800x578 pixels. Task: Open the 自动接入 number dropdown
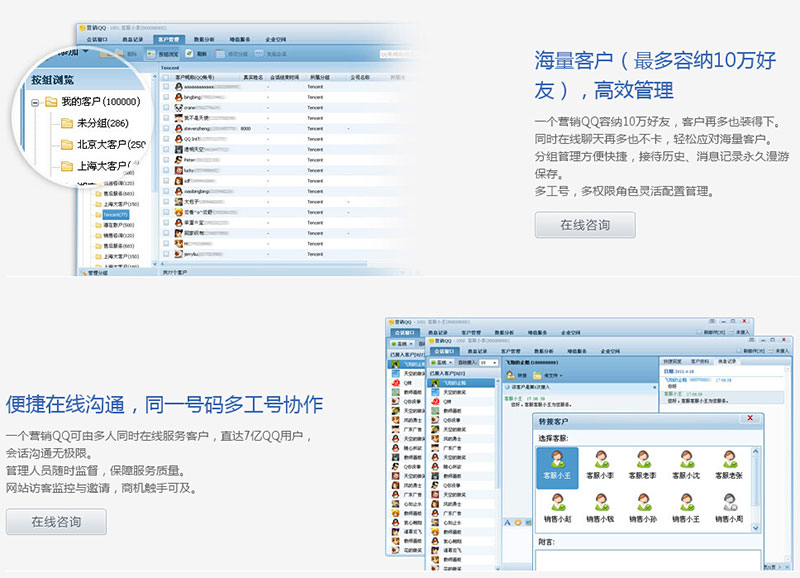pyautogui.click(x=488, y=362)
